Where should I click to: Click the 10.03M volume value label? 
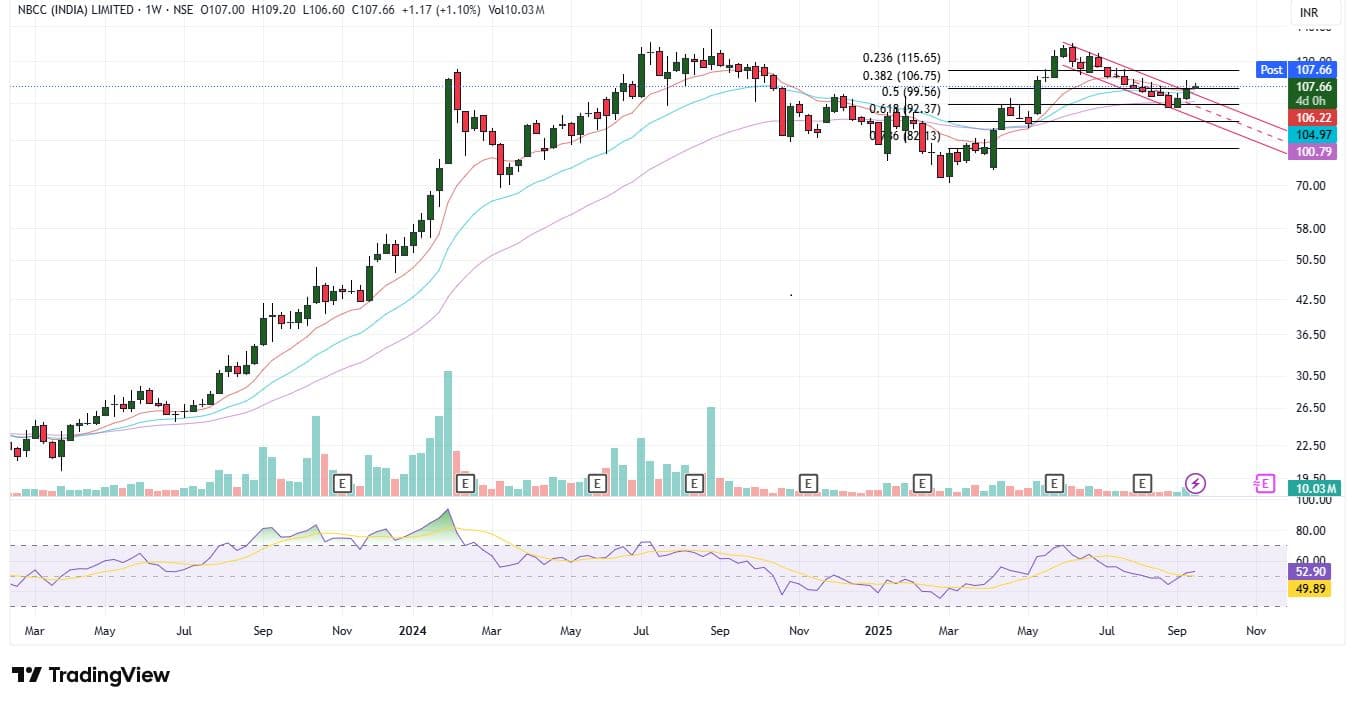[1312, 488]
